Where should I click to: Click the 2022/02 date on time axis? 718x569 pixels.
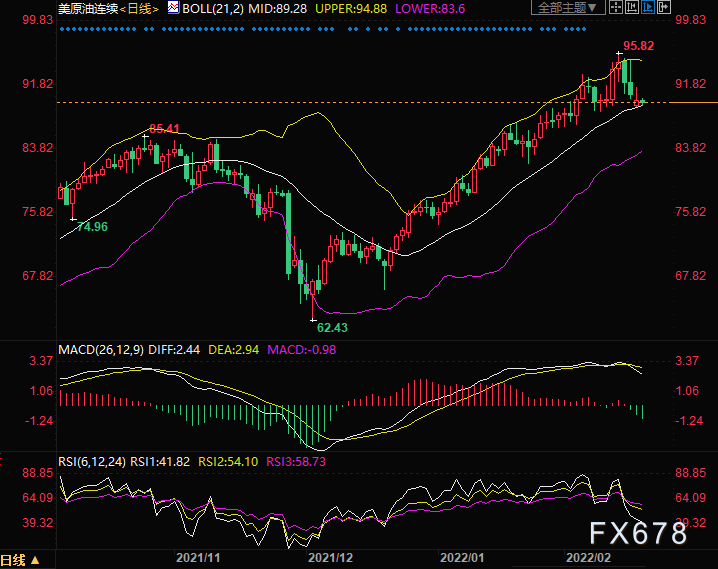[x=588, y=558]
